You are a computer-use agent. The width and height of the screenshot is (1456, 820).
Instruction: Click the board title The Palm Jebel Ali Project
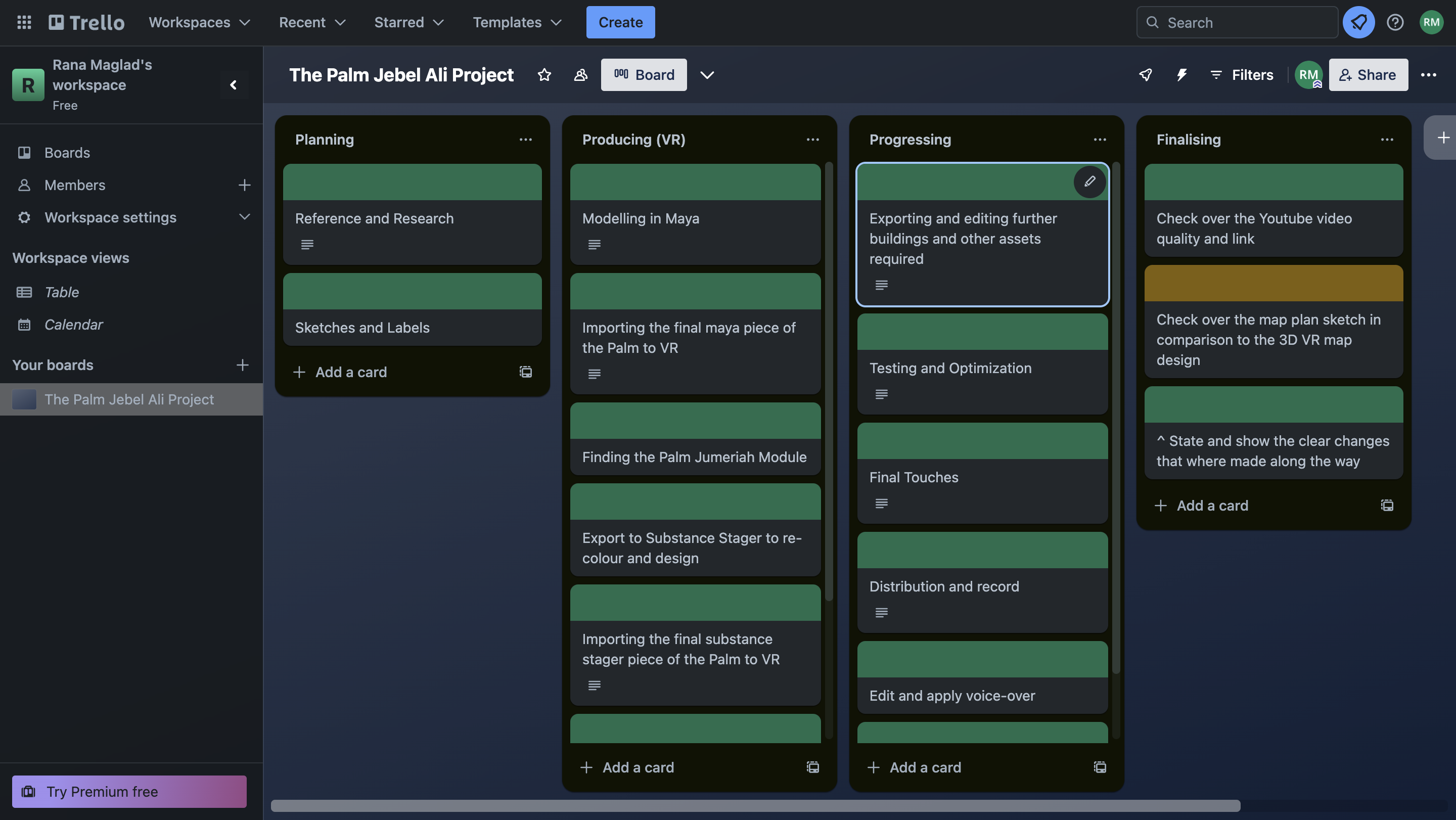(401, 75)
